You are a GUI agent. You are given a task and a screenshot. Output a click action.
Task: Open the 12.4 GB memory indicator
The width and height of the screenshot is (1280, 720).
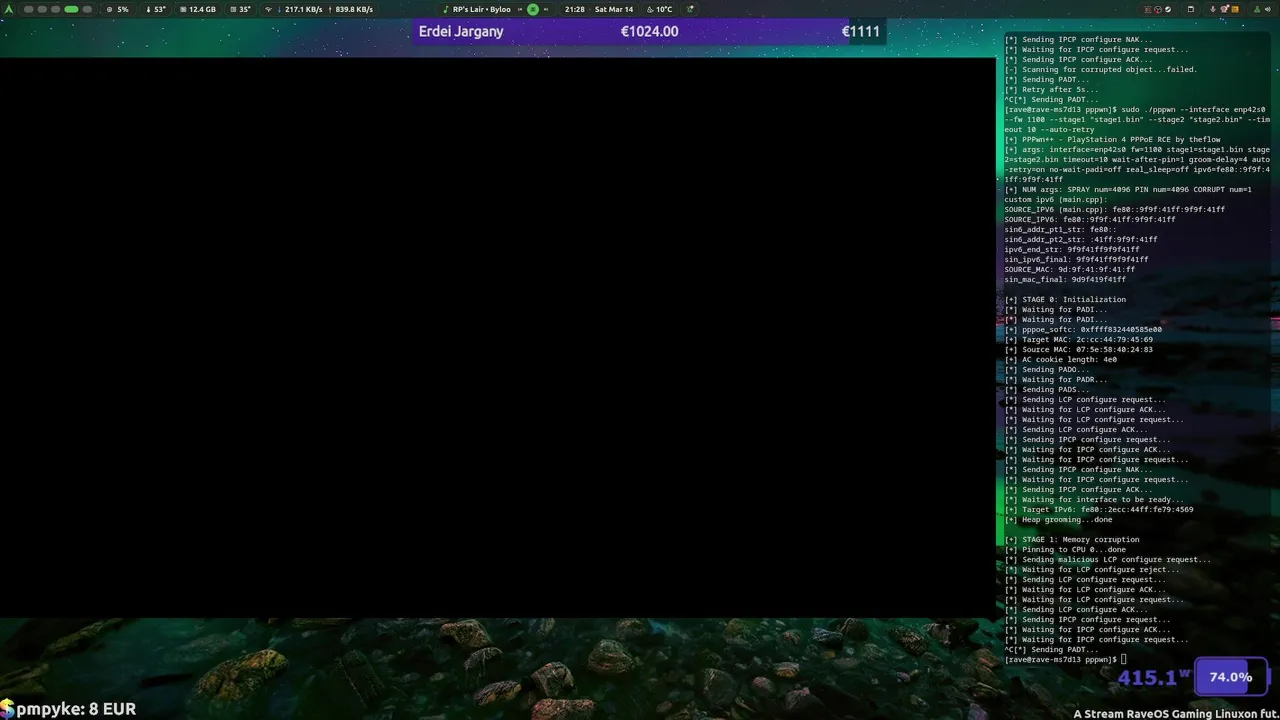click(198, 9)
